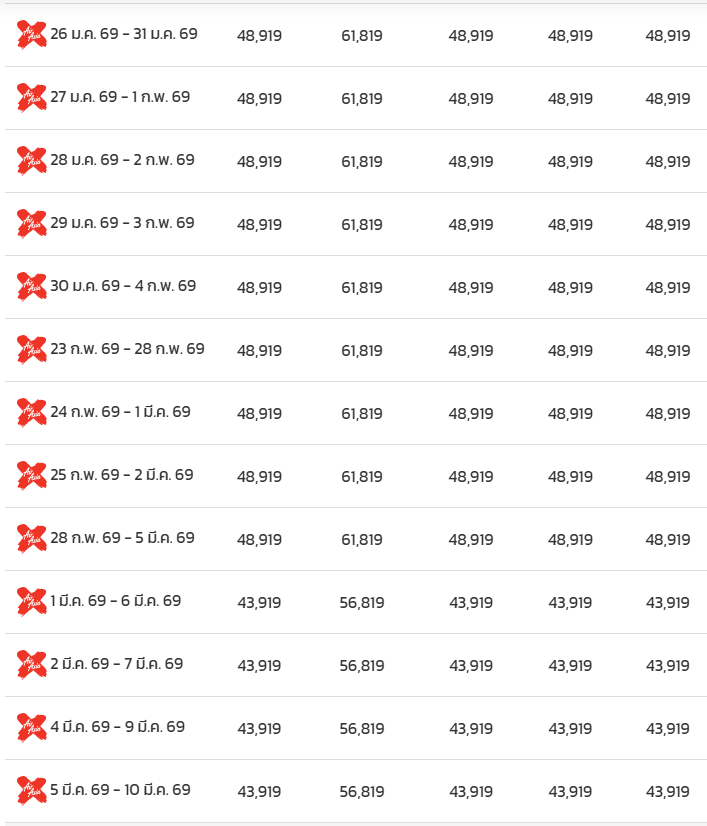Click AirAsia X logo beside 25 ก.พ. 69 row
The height and width of the screenshot is (826, 707).
pyautogui.click(x=32, y=476)
